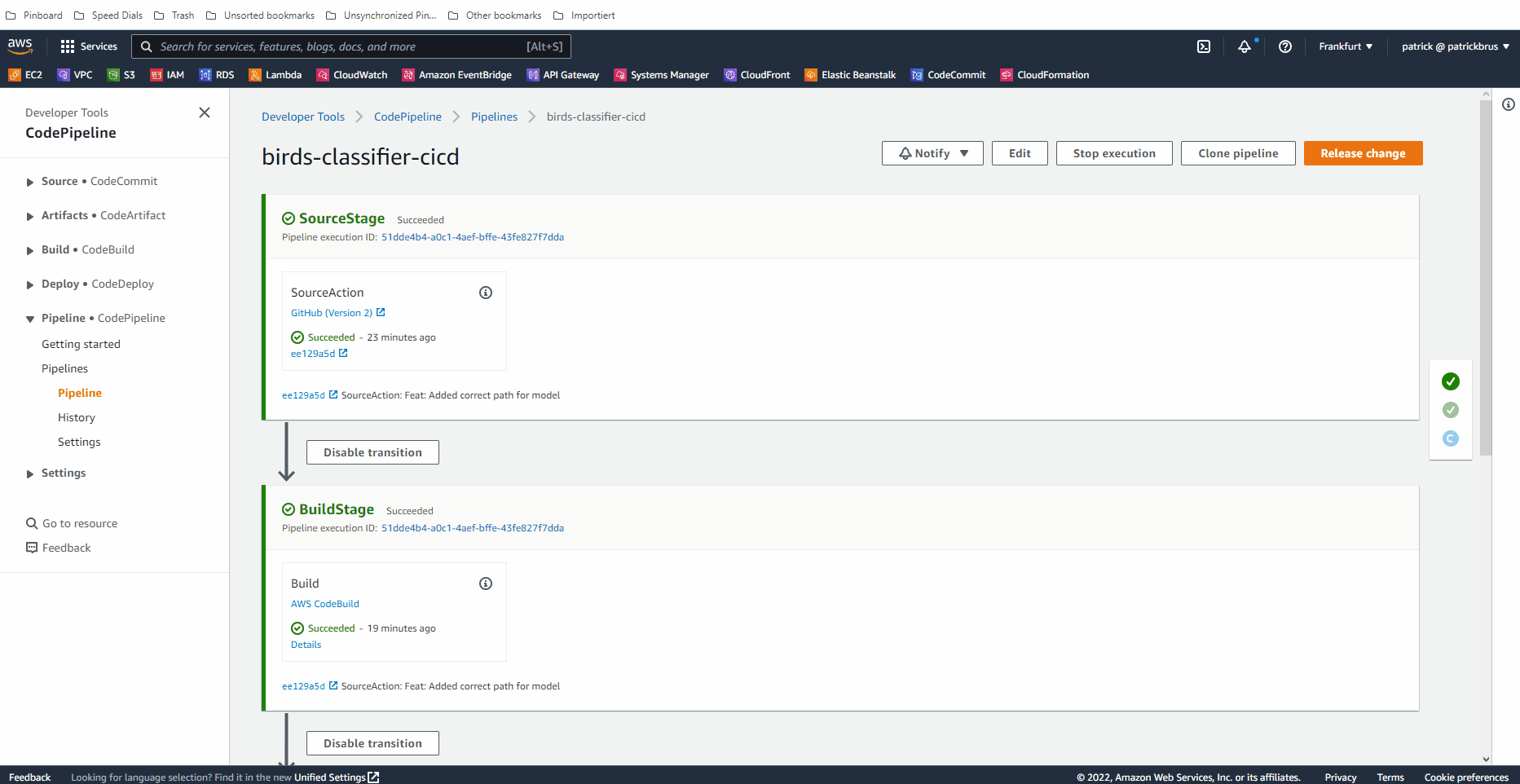Open GitHub (Version 2) link

point(338,313)
